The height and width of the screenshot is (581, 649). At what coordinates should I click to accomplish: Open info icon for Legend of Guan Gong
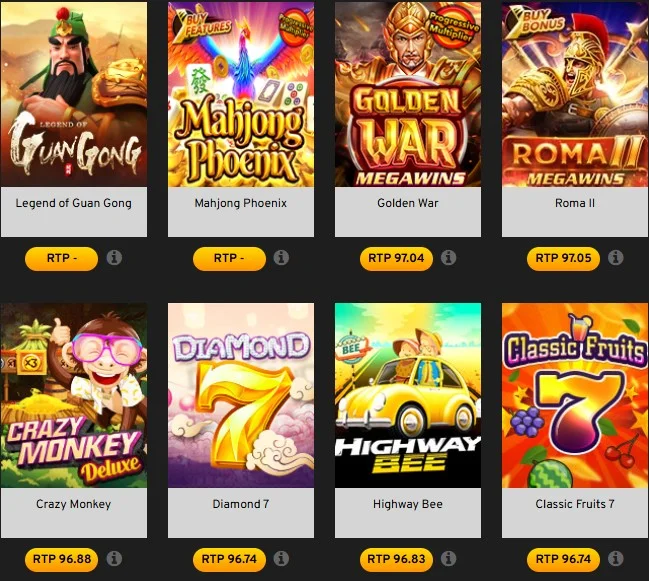pos(114,258)
